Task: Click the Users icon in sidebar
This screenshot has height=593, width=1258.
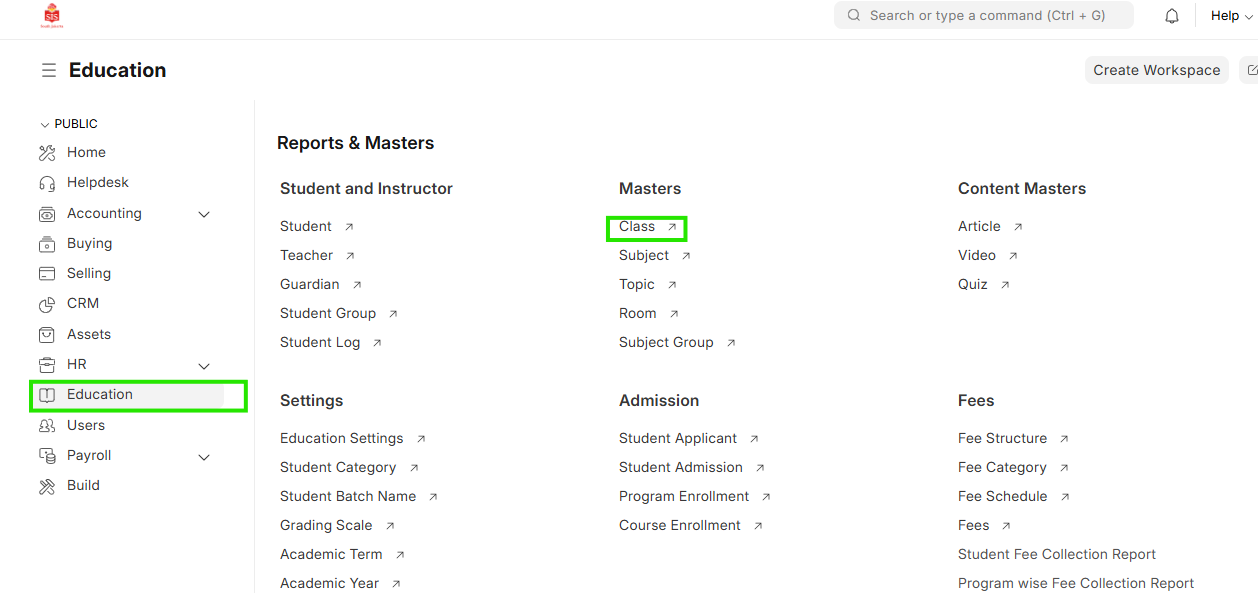Action: (47, 426)
